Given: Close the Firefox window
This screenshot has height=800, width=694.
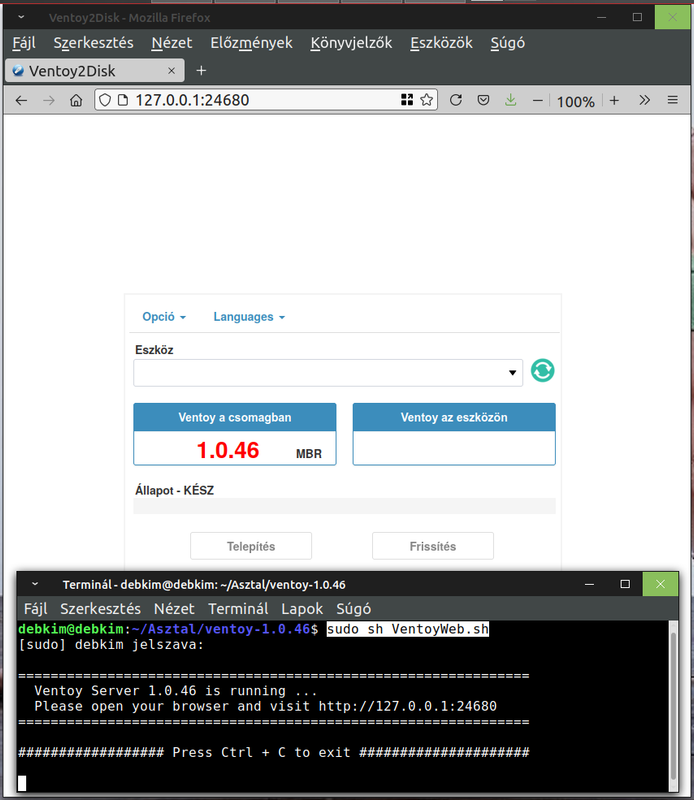Looking at the screenshot, I should tap(672, 17).
